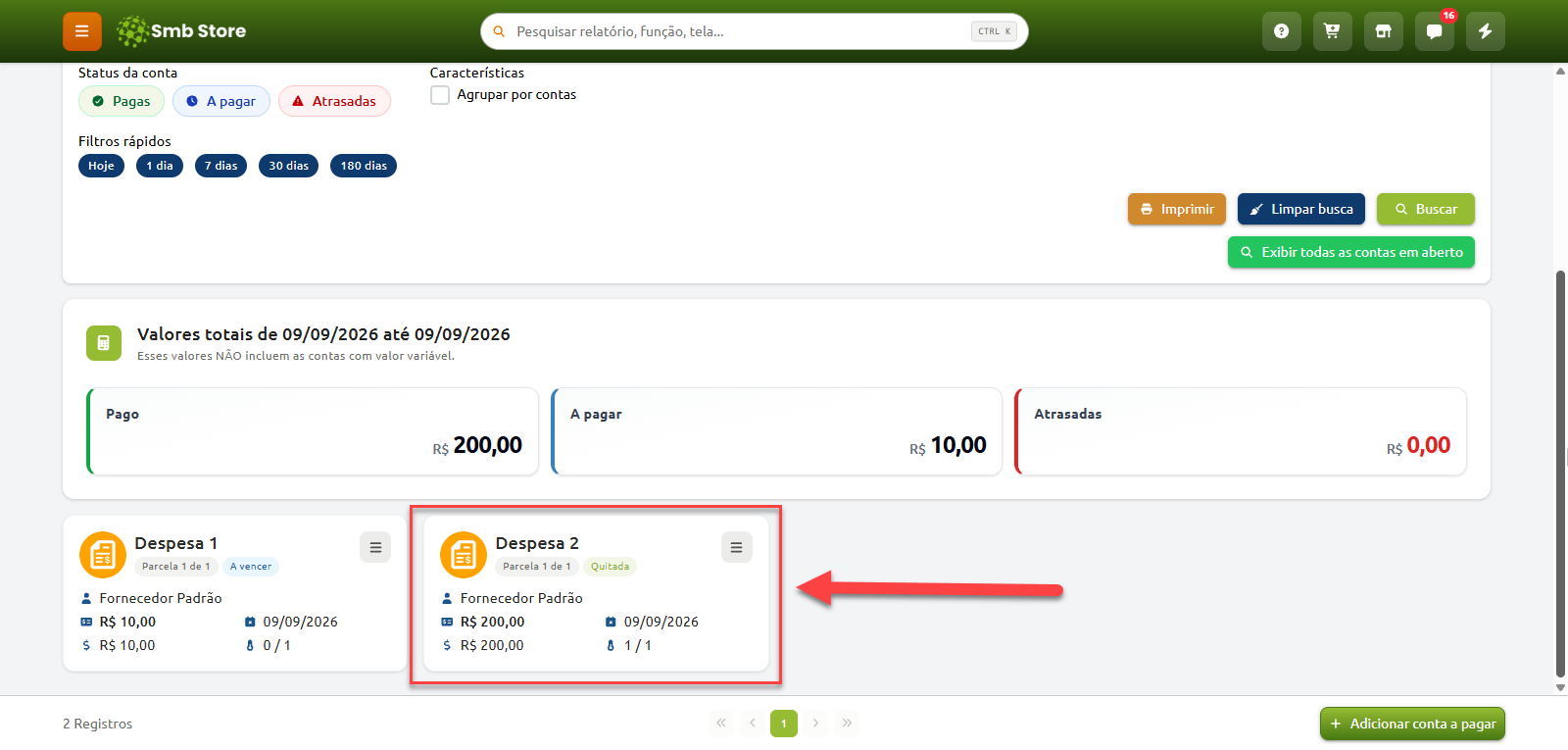Click the Imprimir button
This screenshot has width=1568, height=750.
click(x=1177, y=209)
